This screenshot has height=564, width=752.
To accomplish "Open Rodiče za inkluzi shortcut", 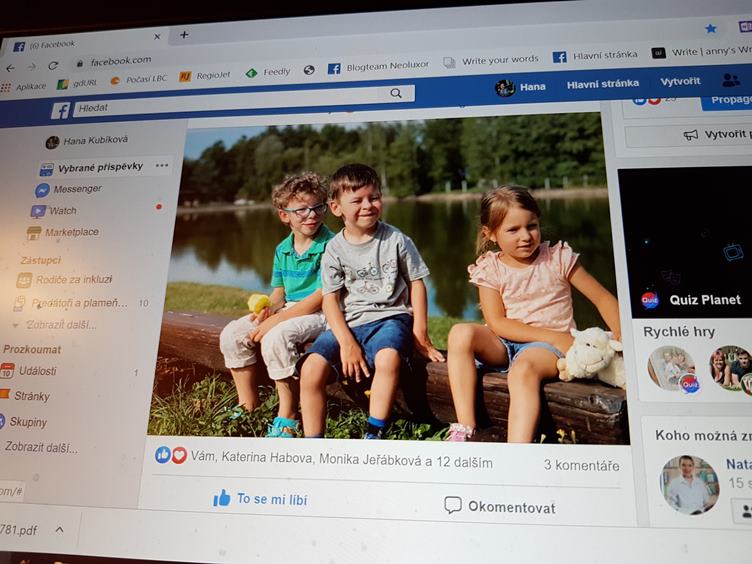I will pos(64,280).
